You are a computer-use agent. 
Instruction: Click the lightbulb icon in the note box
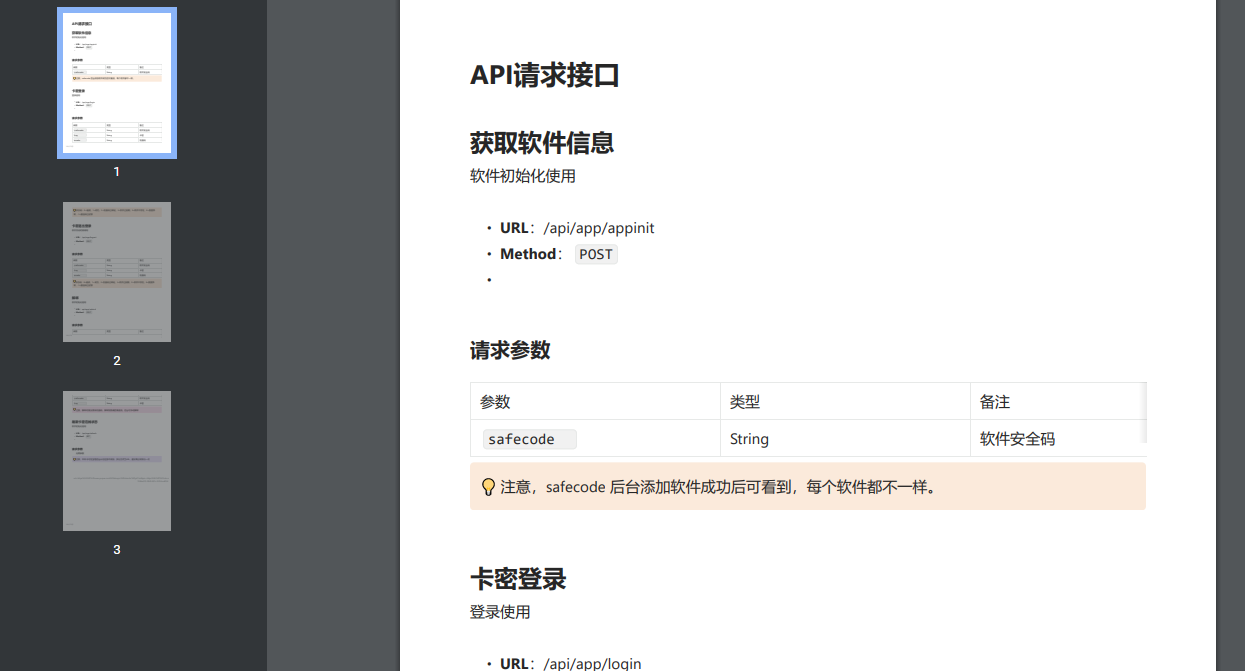pyautogui.click(x=486, y=486)
